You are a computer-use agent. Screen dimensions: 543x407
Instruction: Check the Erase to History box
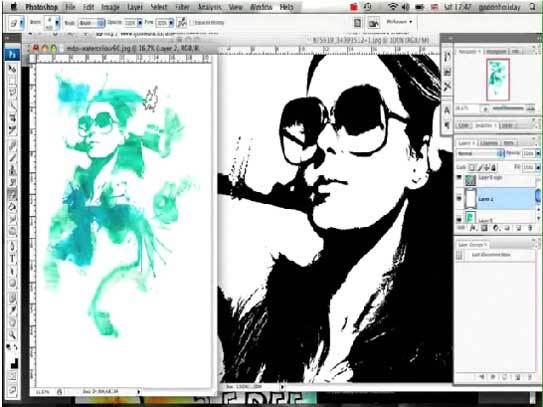point(191,23)
